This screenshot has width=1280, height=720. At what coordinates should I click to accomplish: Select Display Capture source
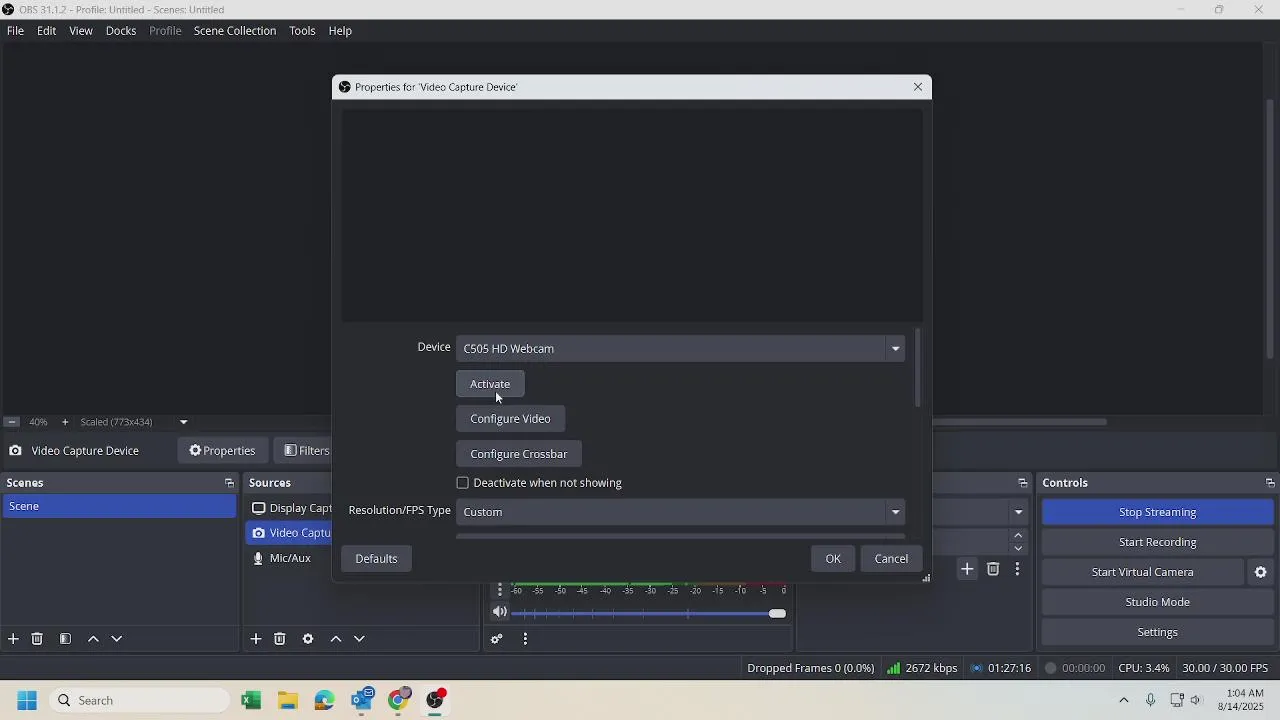[x=290, y=508]
